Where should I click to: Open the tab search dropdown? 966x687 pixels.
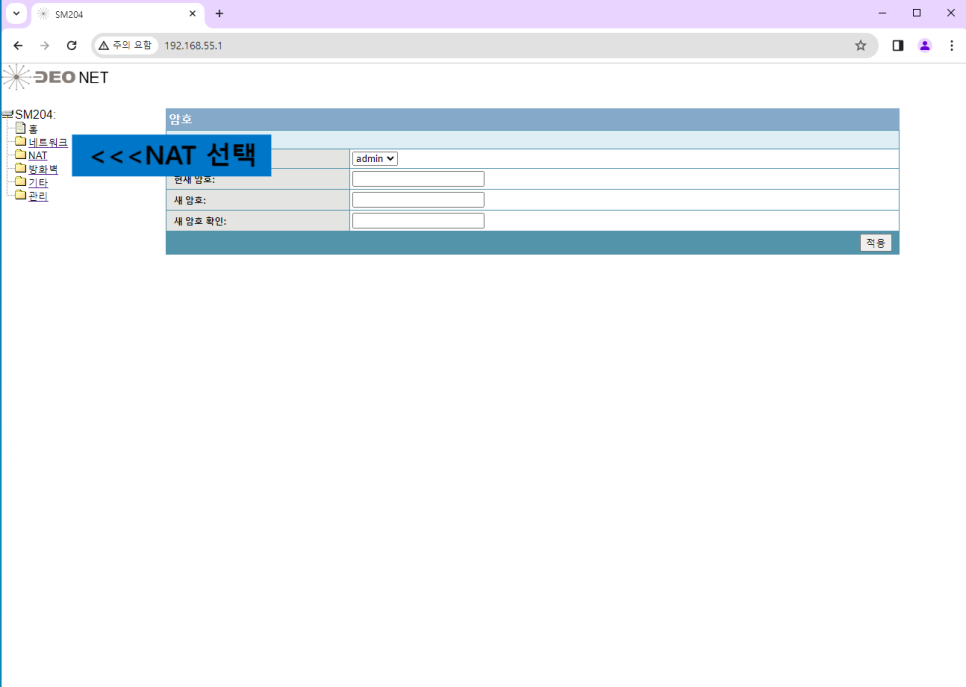click(17, 14)
